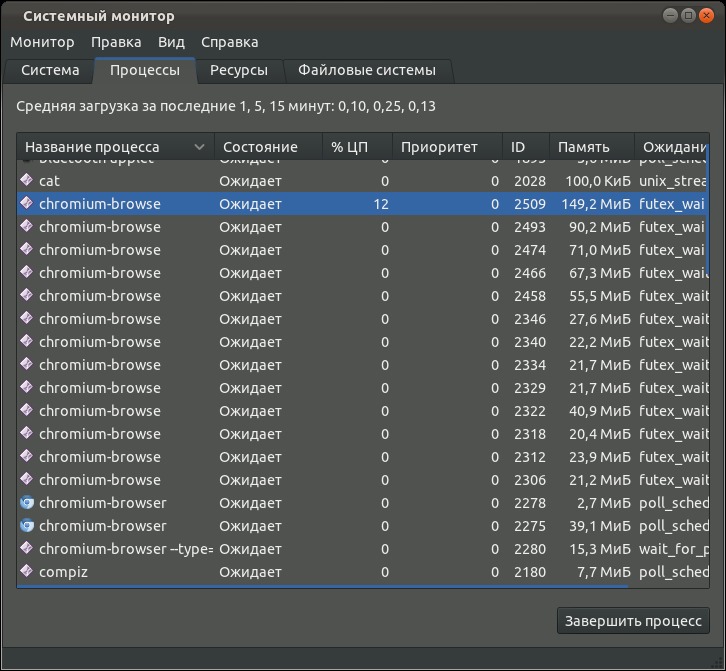Click the Chromium logo icon for process 2278
The width and height of the screenshot is (726, 671).
pyautogui.click(x=27, y=503)
